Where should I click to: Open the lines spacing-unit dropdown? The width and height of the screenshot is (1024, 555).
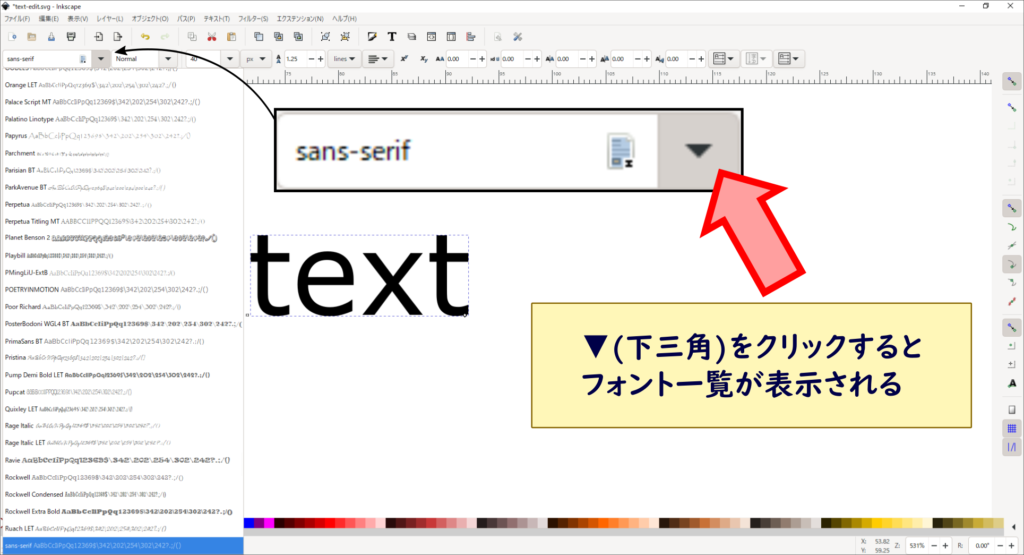[344, 59]
